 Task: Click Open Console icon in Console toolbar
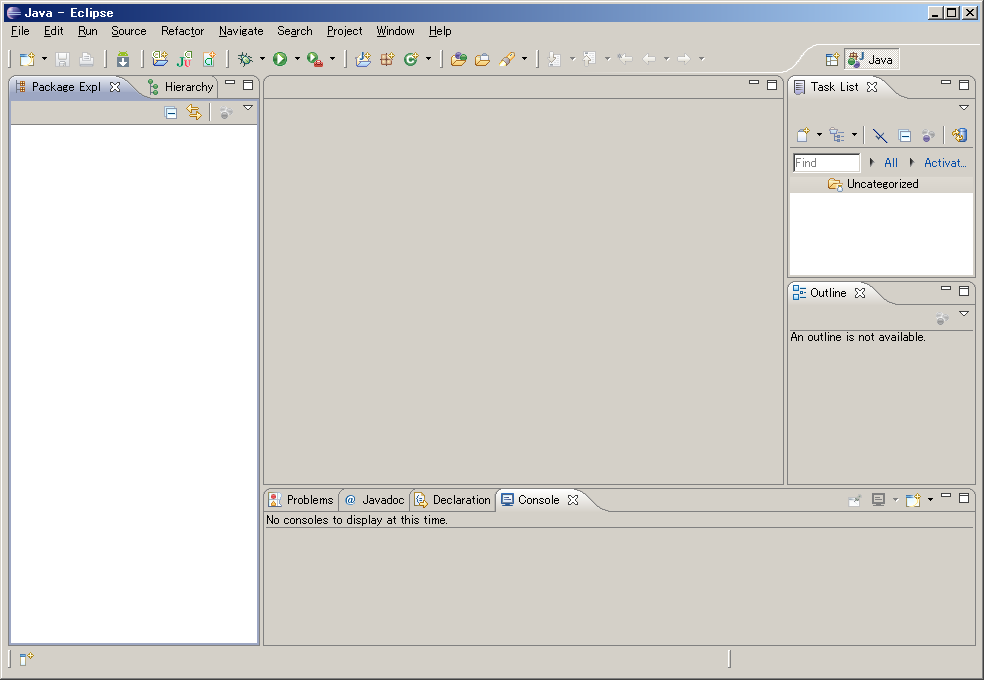pos(913,500)
